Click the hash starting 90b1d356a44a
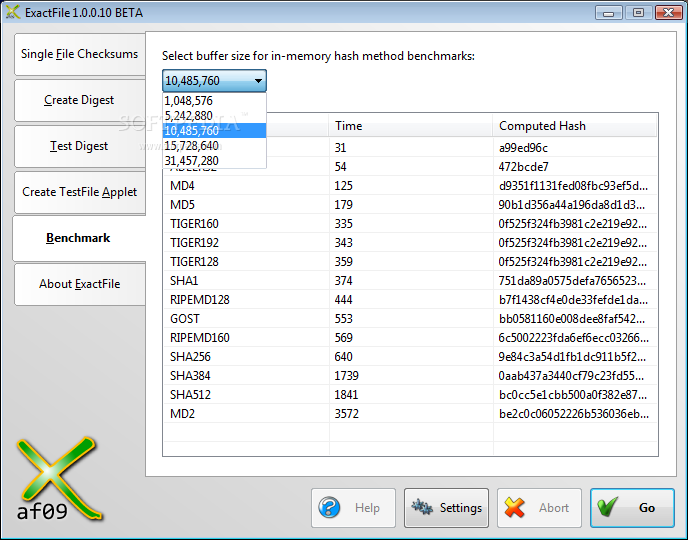Image resolution: width=688 pixels, height=540 pixels. 572,205
